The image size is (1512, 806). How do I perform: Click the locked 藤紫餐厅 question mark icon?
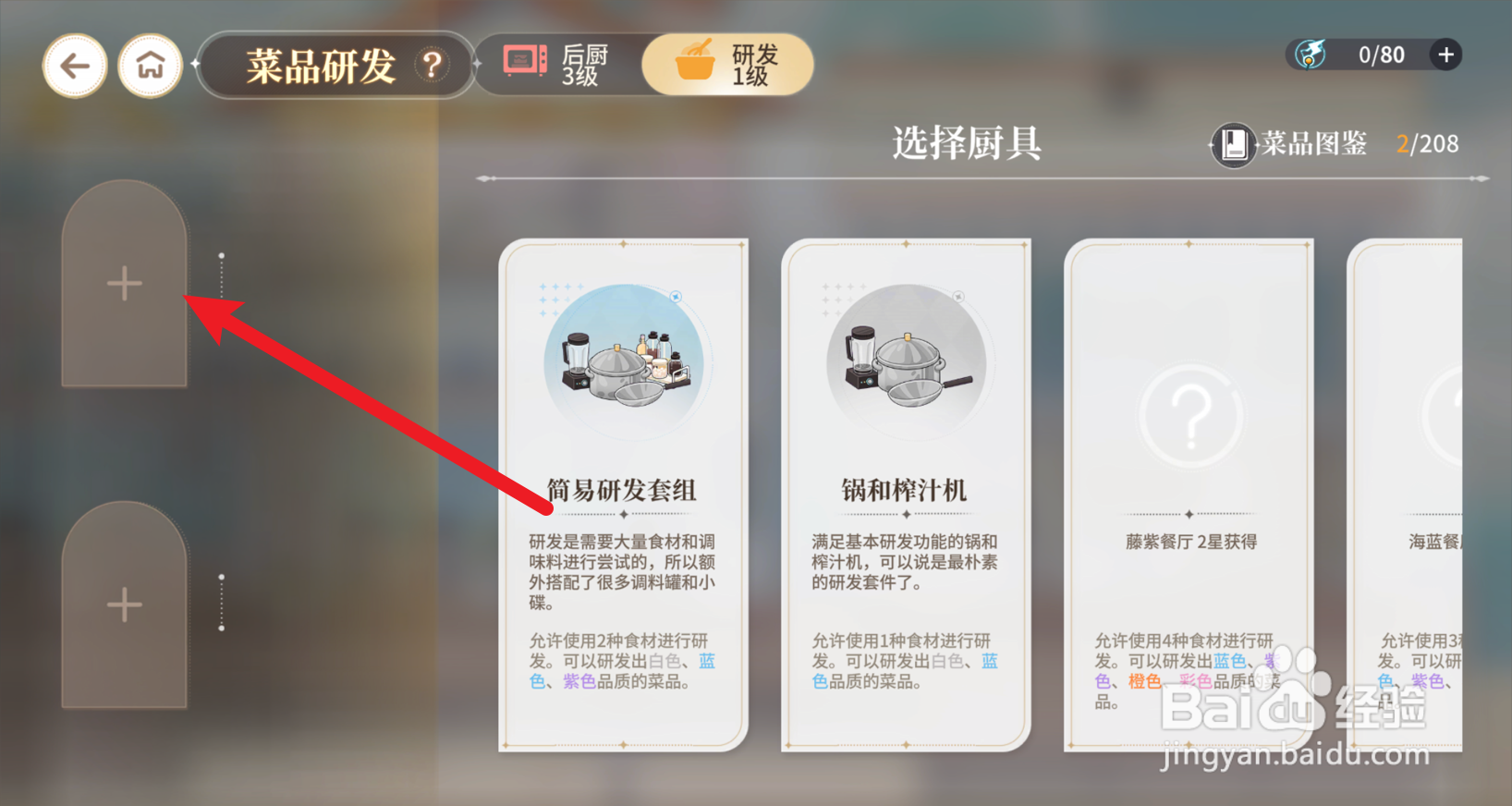[1190, 416]
